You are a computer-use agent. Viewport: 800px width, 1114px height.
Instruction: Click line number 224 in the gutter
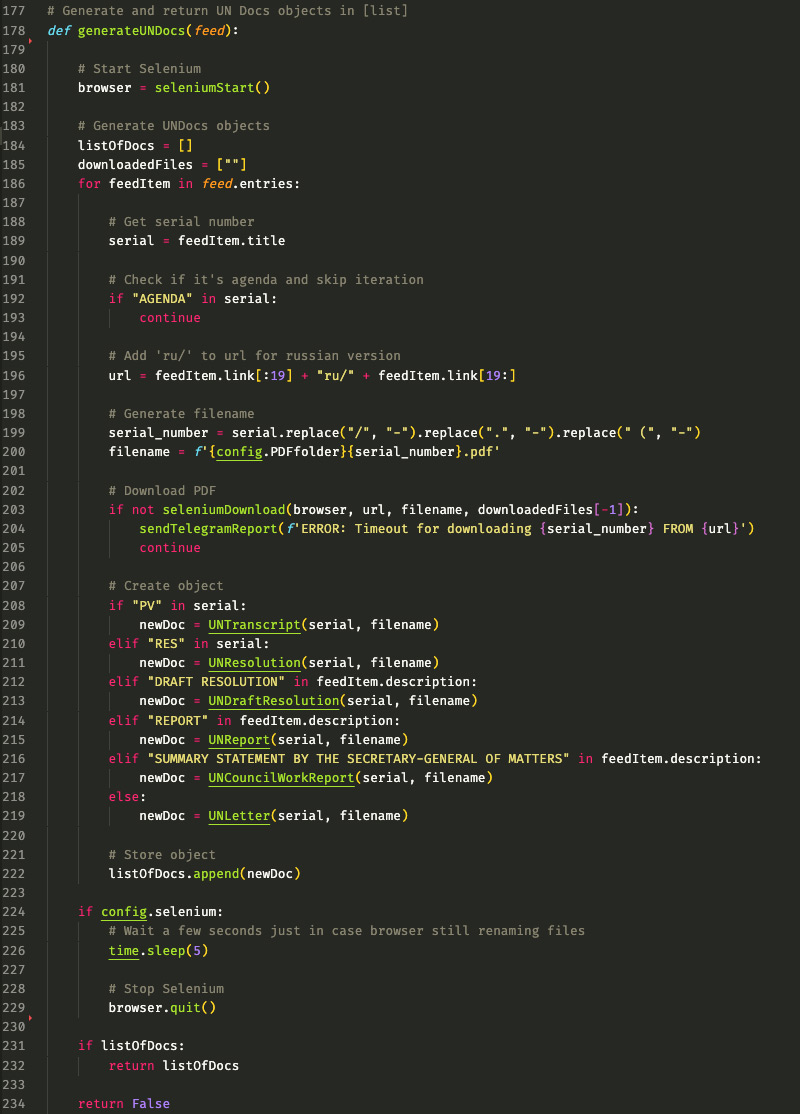[x=13, y=912]
